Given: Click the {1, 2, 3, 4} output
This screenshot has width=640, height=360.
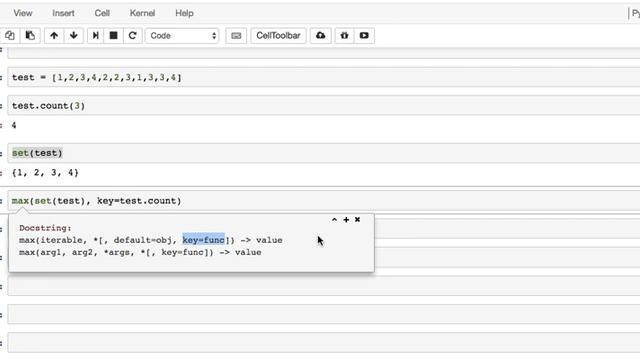Looking at the screenshot, I should (x=45, y=173).
